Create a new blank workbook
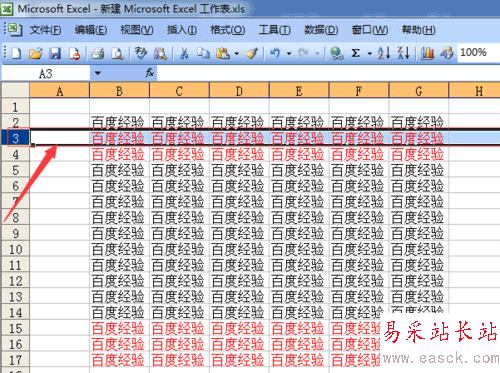The height and width of the screenshot is (373, 500). pyautogui.click(x=17, y=53)
